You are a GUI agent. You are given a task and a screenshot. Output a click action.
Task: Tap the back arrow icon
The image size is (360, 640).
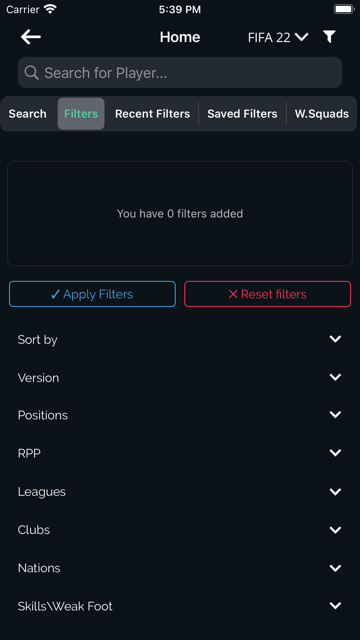pos(31,37)
